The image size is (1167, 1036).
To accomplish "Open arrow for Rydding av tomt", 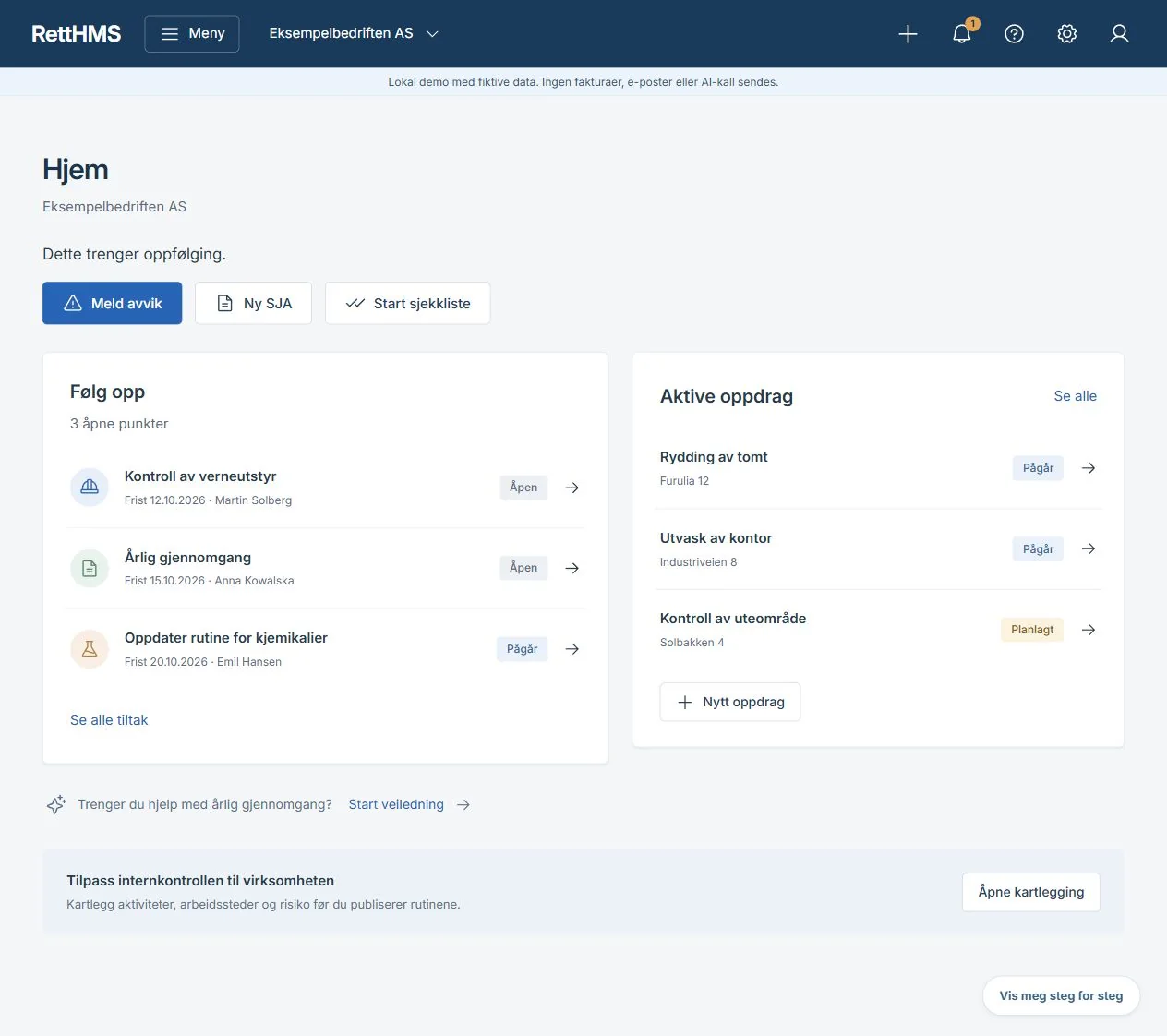I will 1089,468.
